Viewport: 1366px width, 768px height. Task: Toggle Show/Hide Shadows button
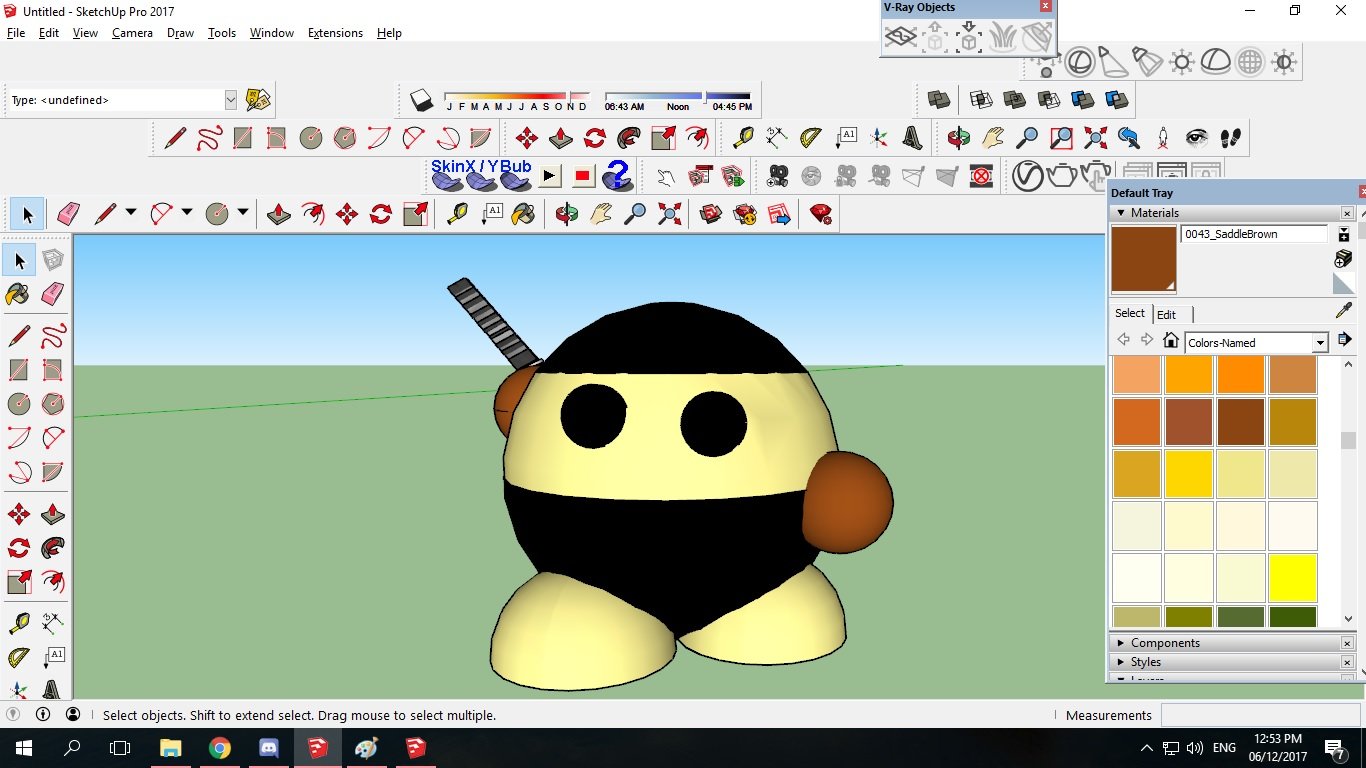(x=421, y=100)
